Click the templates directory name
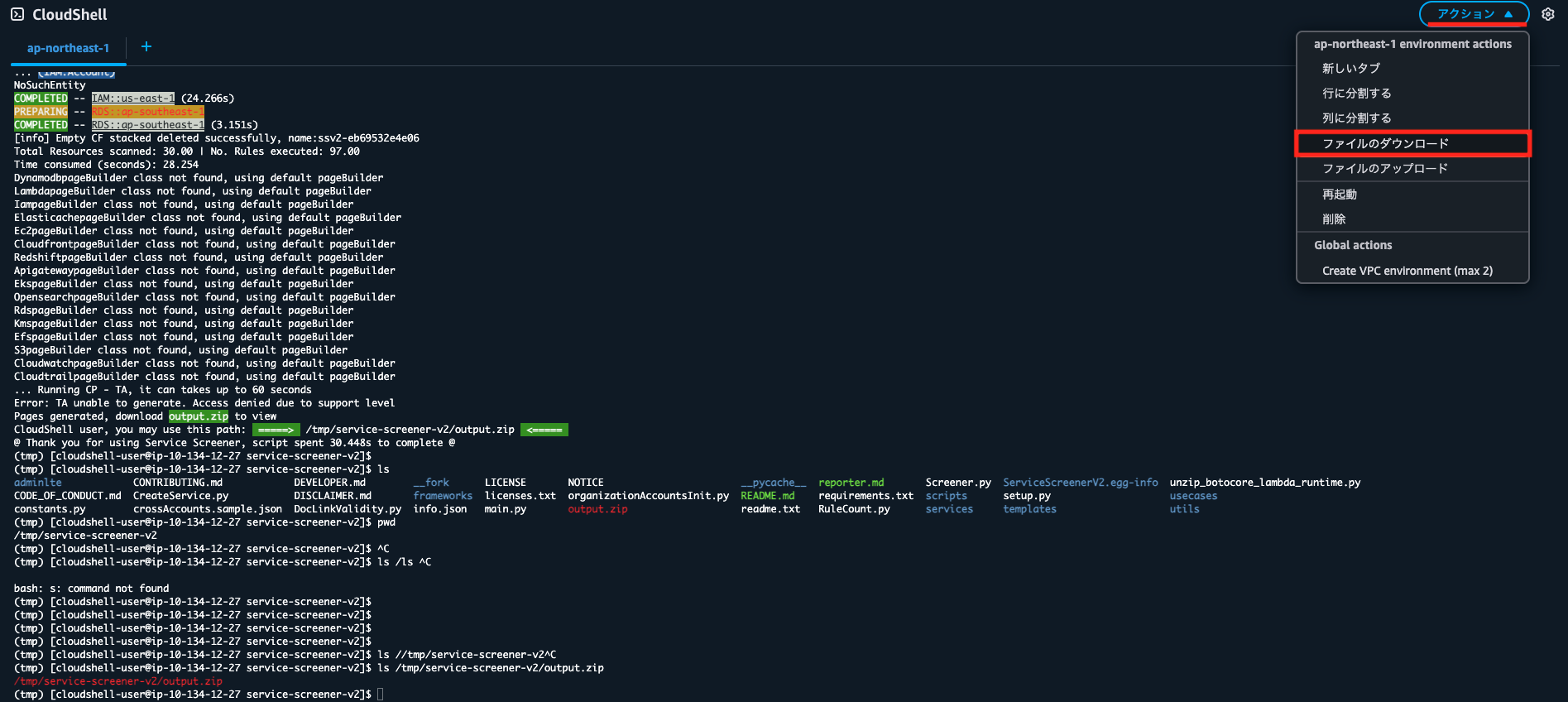 click(1030, 509)
